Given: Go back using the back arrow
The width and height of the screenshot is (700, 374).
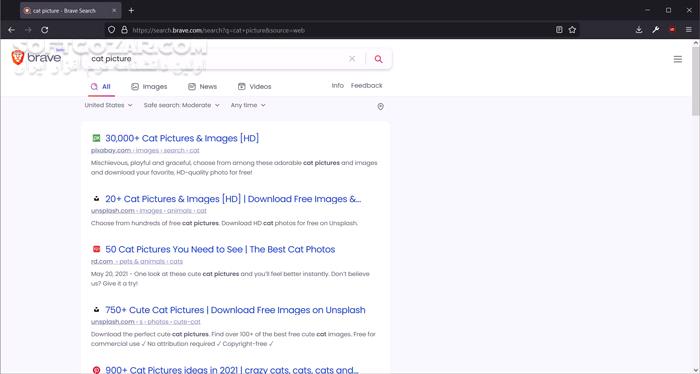Looking at the screenshot, I should click(12, 30).
